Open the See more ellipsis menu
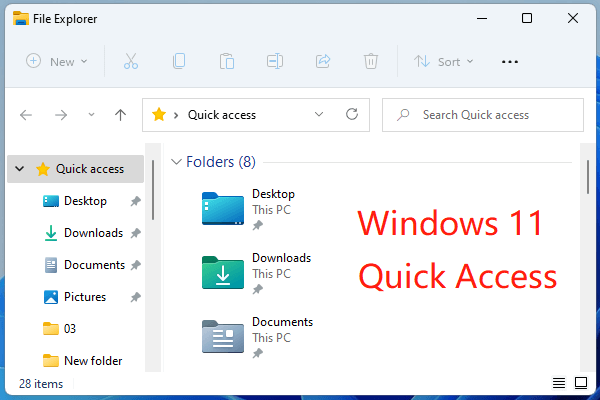 [x=510, y=62]
